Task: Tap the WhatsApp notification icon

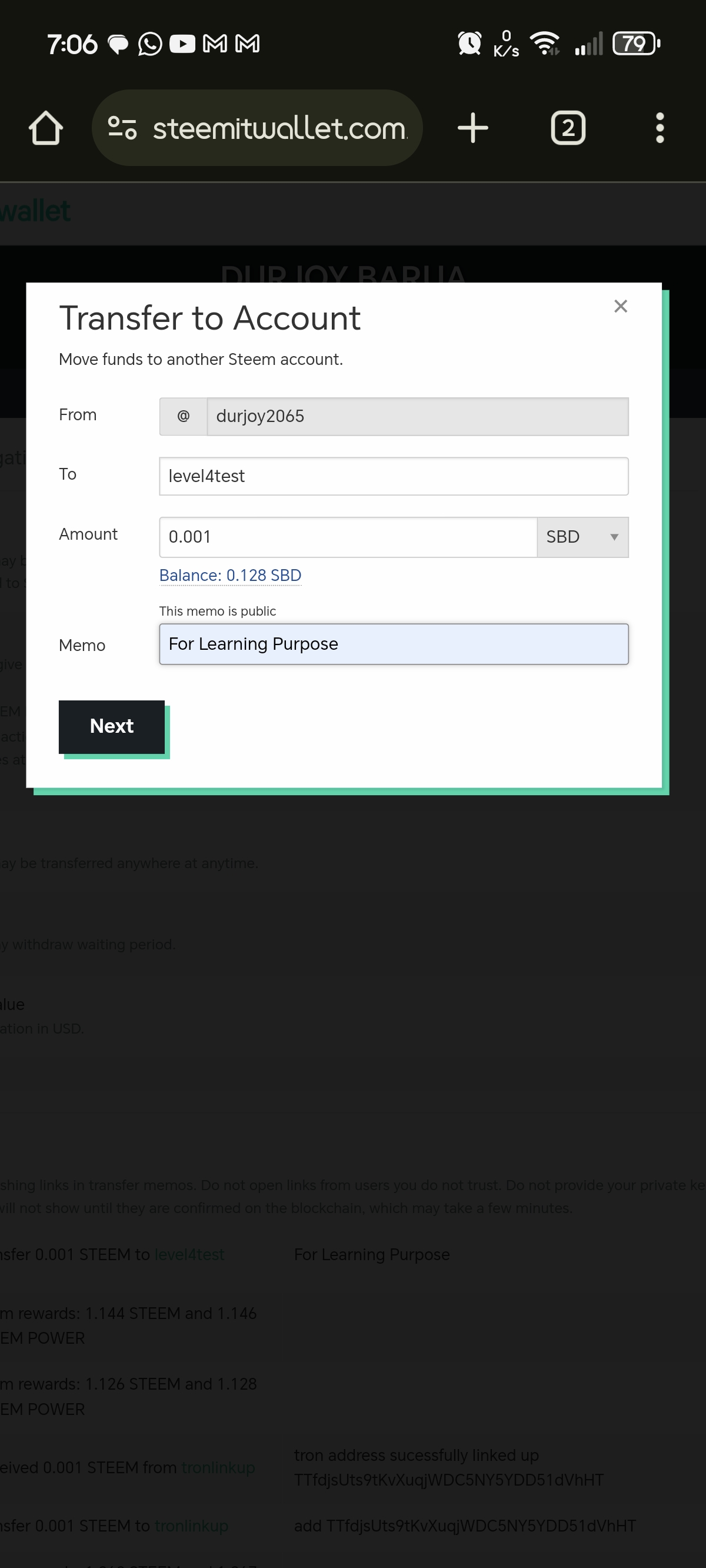Action: click(149, 44)
